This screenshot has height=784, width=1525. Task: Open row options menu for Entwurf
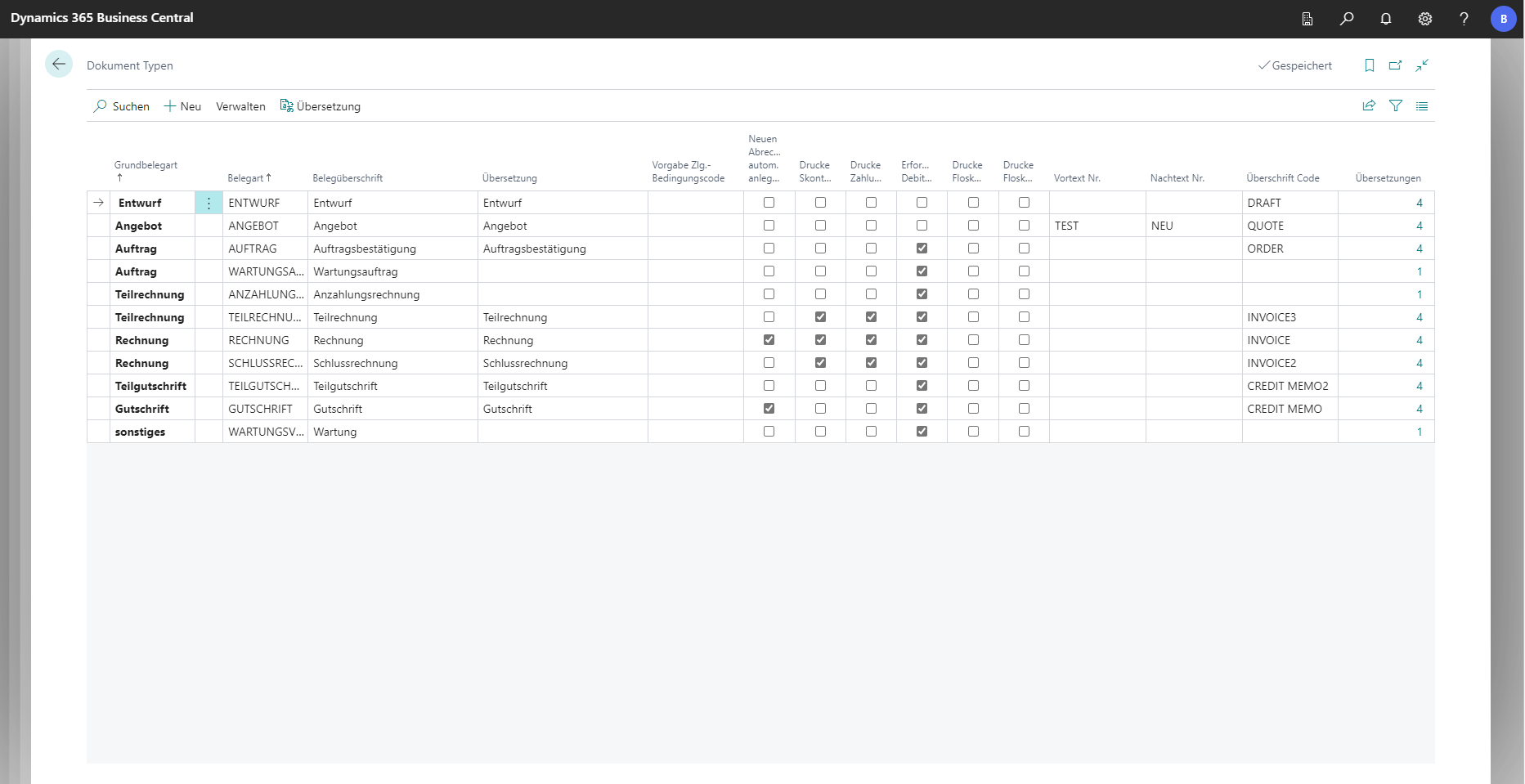[209, 203]
